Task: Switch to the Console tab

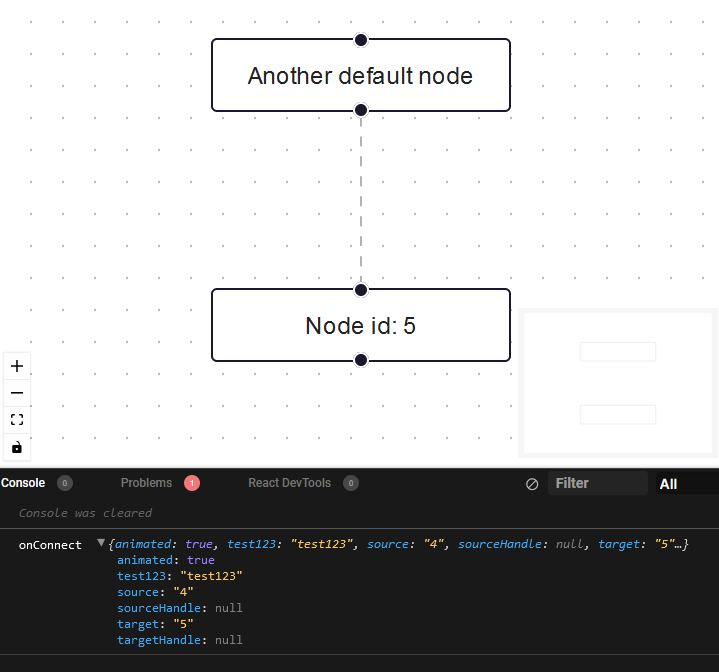Action: click(x=23, y=483)
